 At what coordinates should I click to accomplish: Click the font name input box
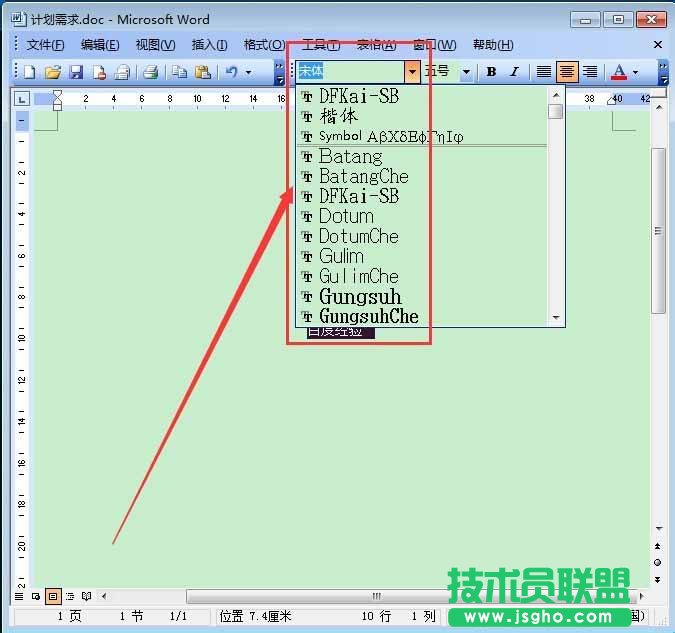pos(350,71)
